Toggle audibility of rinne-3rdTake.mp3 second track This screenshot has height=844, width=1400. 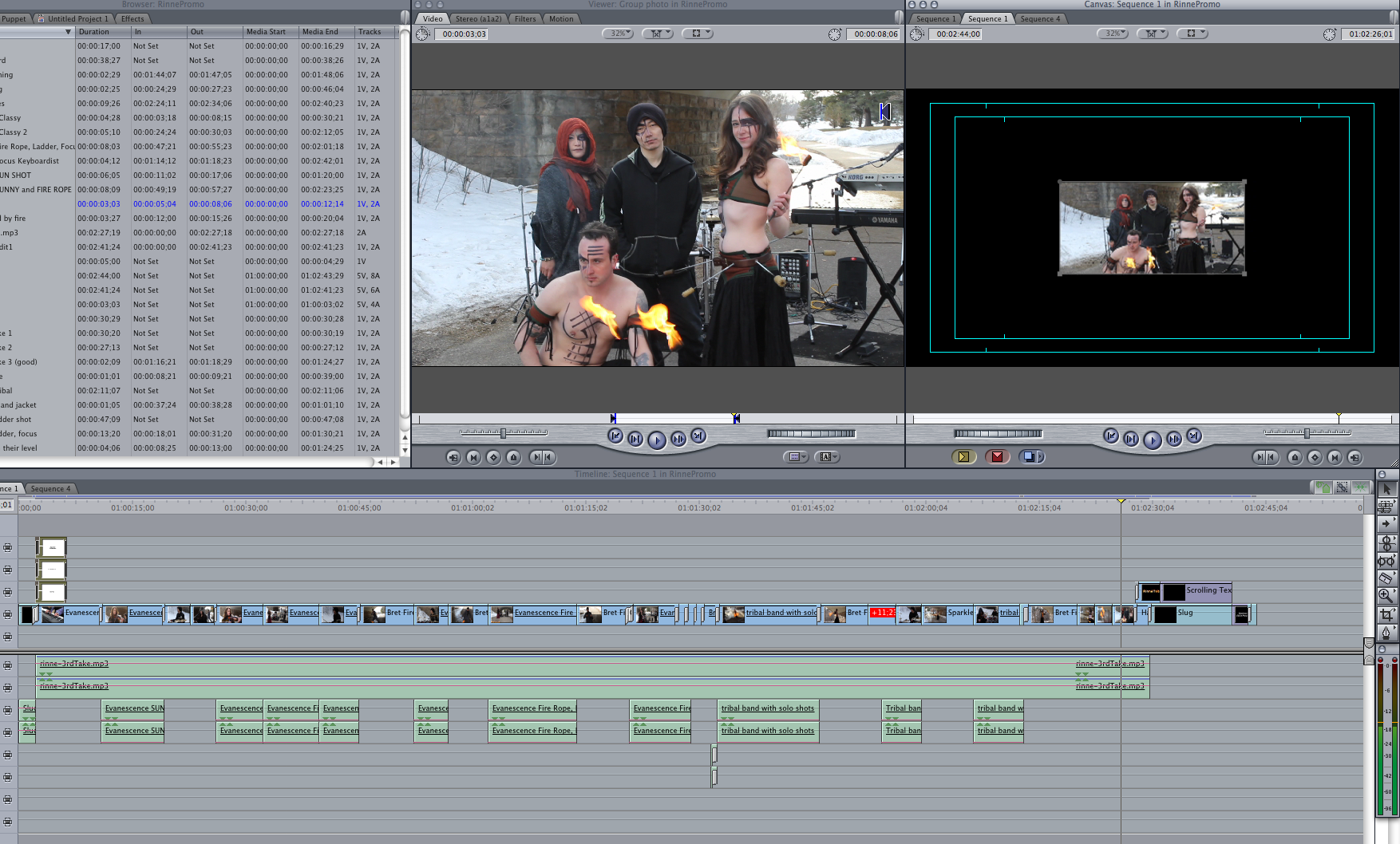point(8,688)
